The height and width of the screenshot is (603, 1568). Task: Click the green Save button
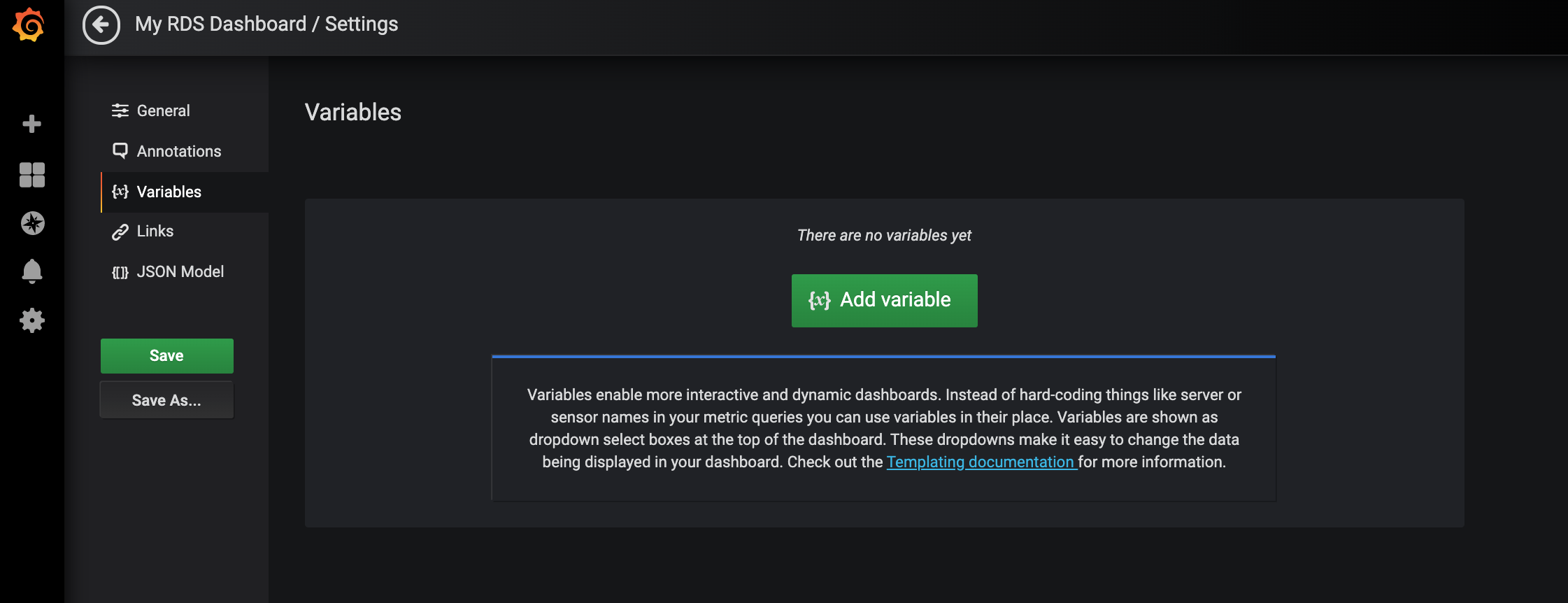tap(166, 355)
